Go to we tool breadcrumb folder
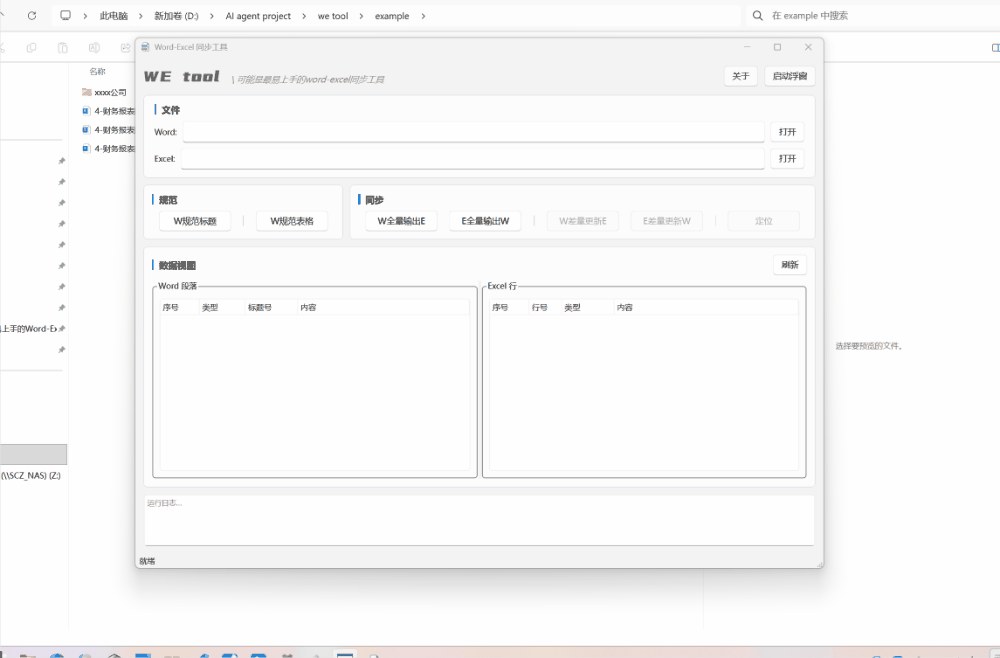The image size is (1000, 658). pos(333,16)
